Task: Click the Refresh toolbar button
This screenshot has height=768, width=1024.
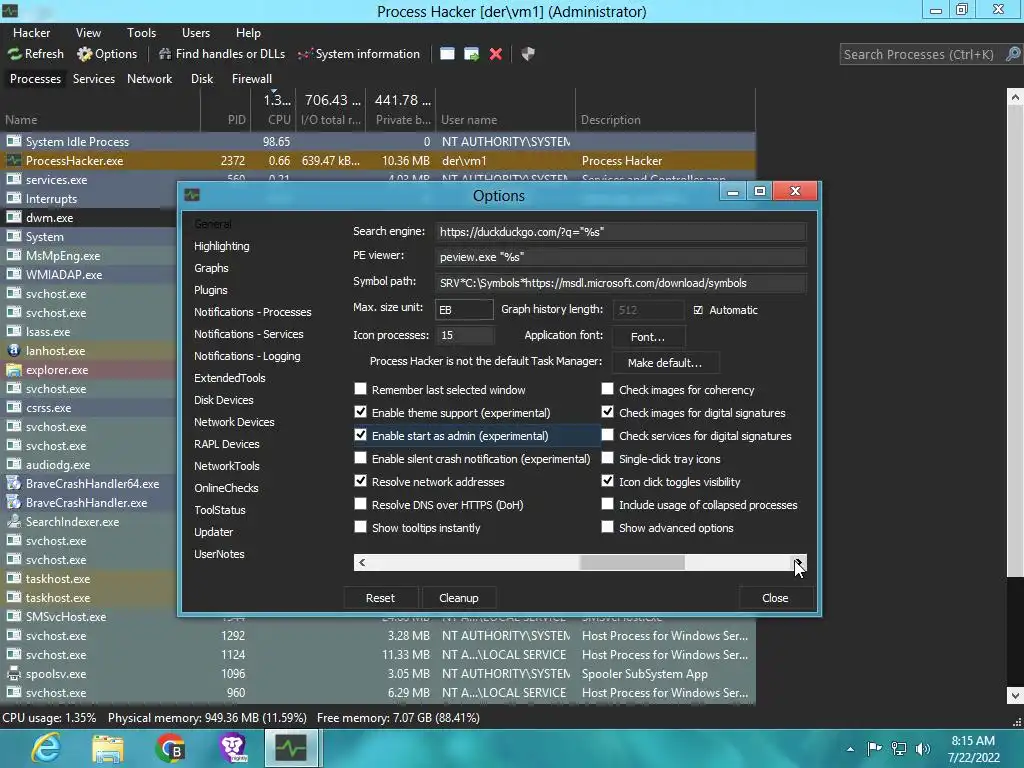Action: click(36, 54)
